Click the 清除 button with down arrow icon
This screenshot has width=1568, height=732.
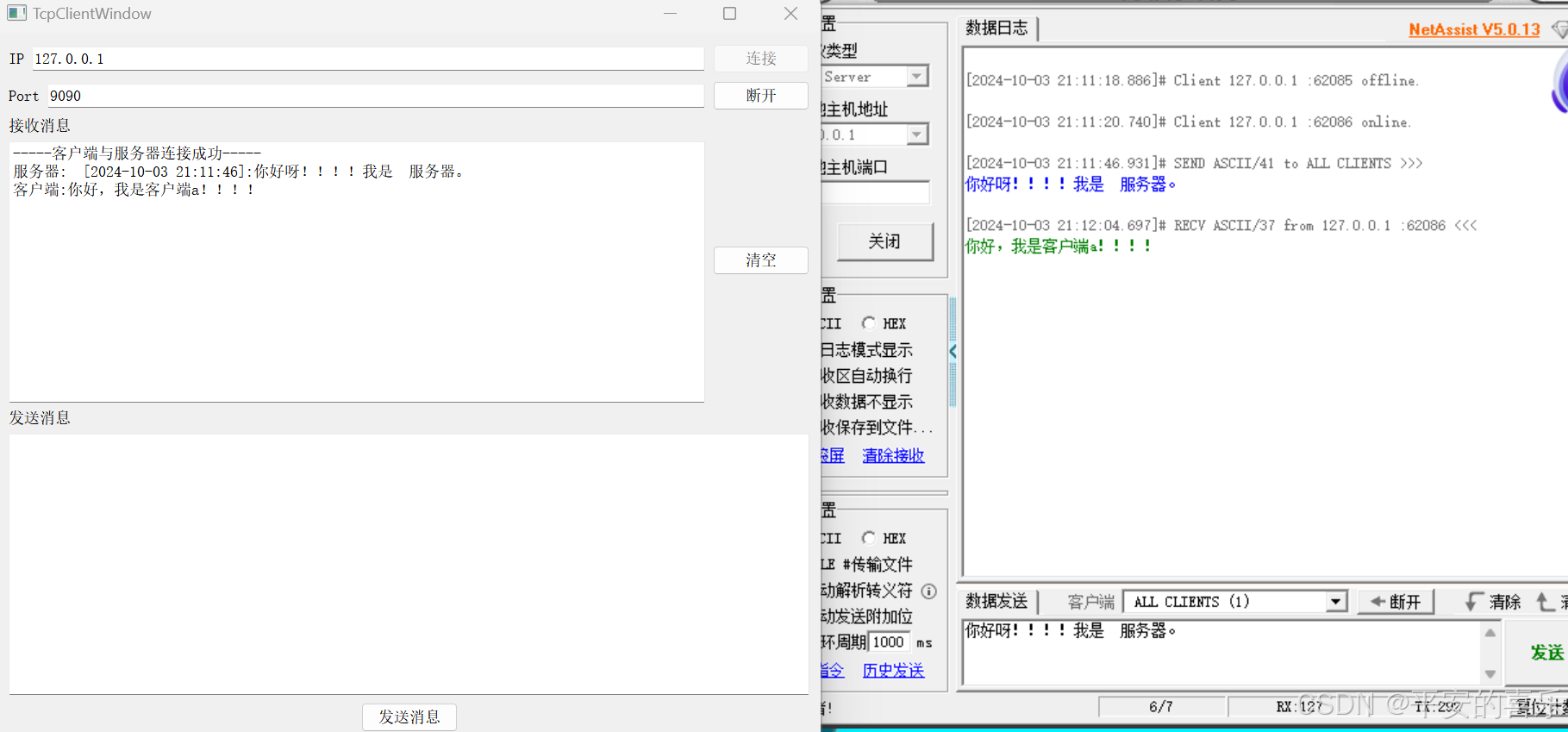1494,602
